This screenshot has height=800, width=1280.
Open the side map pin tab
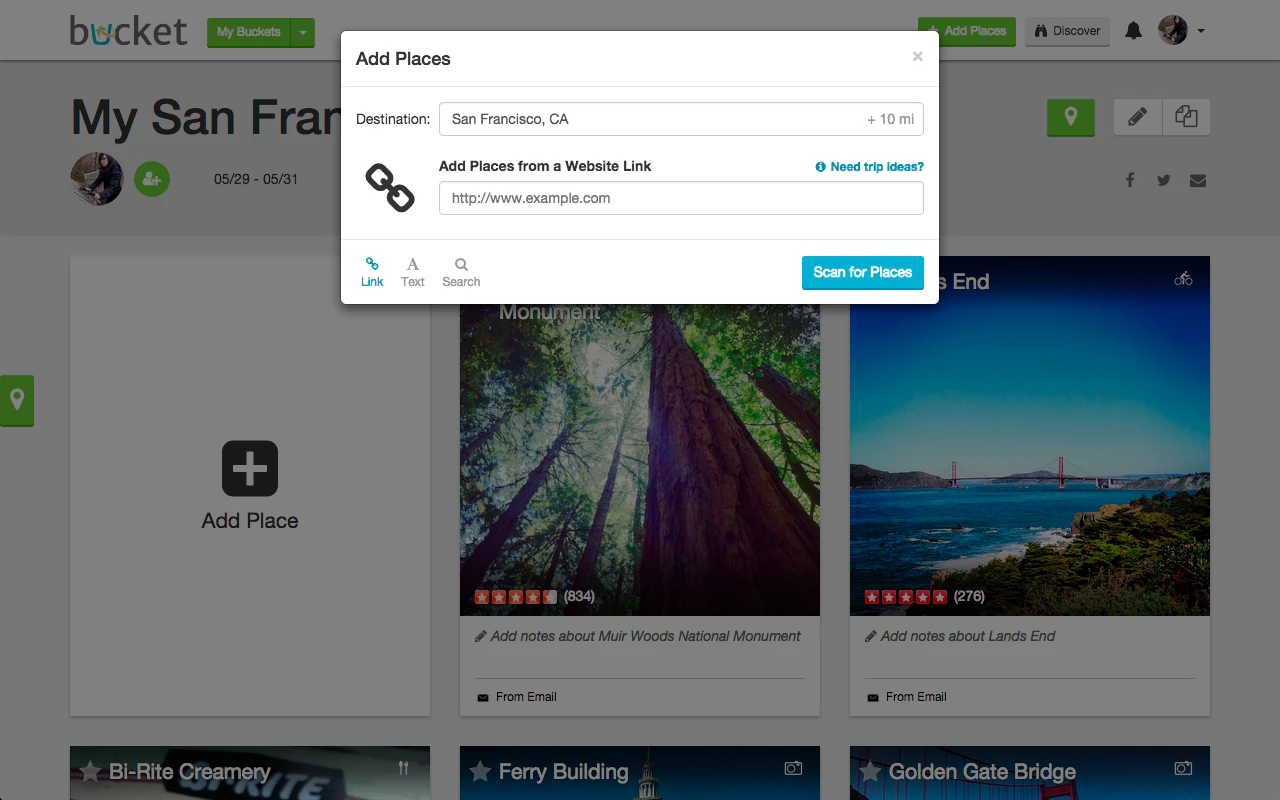(x=17, y=400)
